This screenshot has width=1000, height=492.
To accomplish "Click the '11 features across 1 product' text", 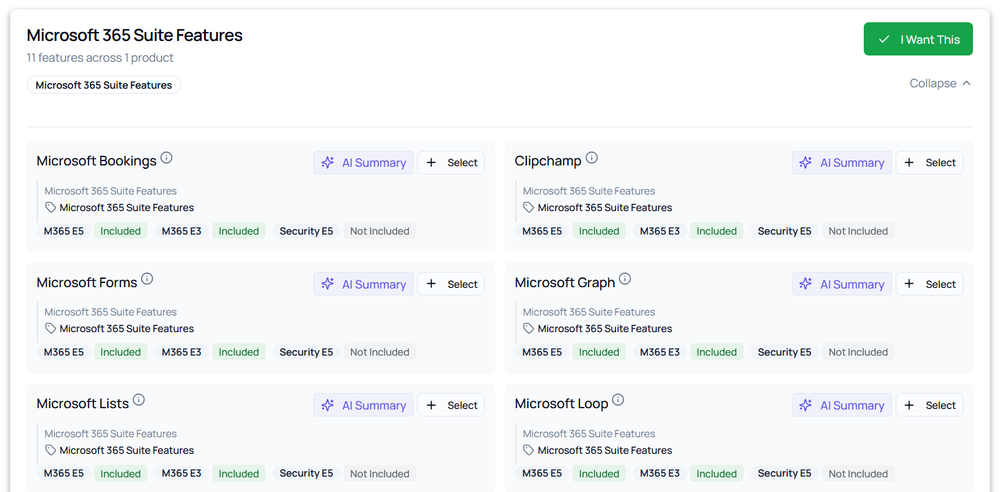I will pos(100,58).
